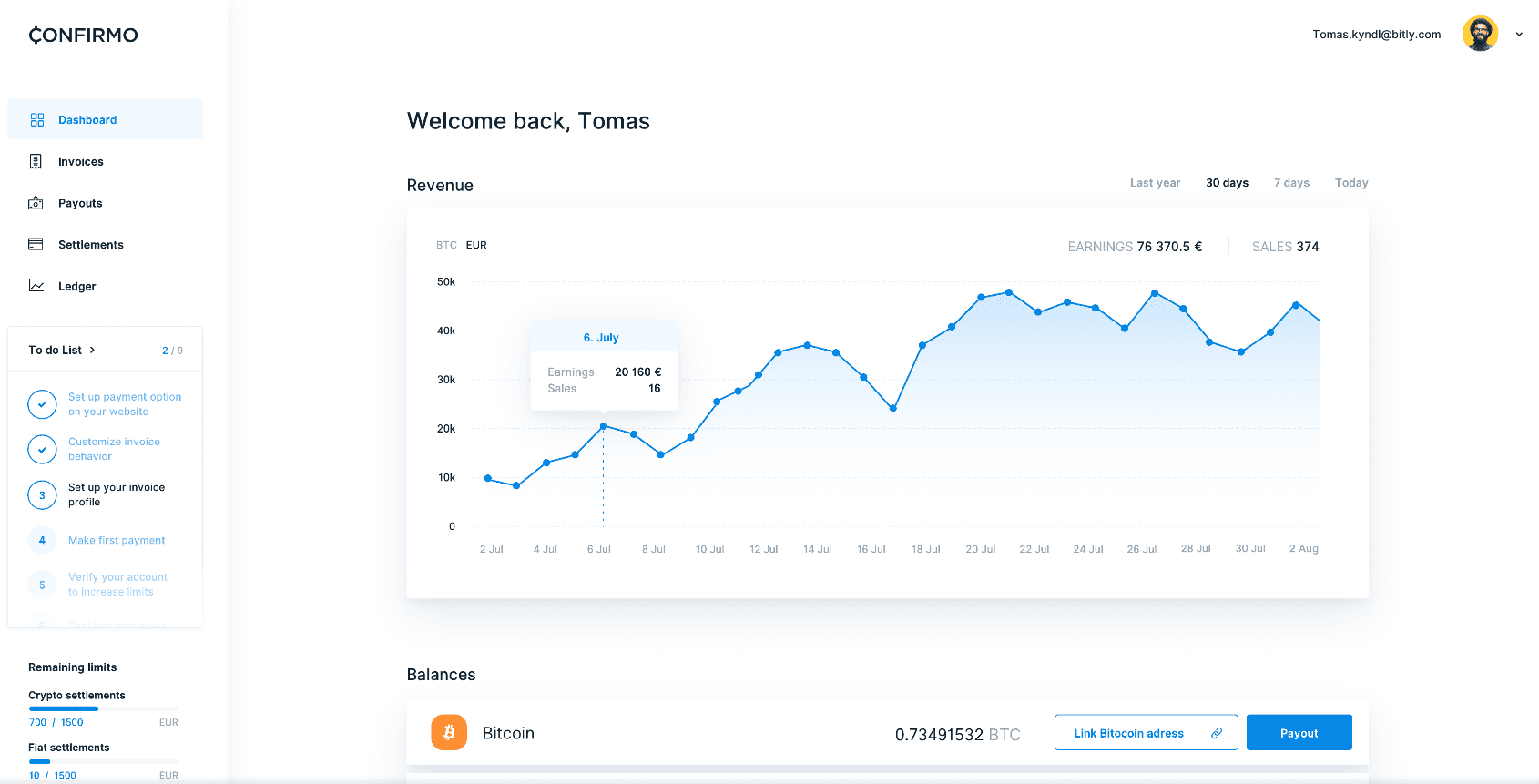1539x784 pixels.
Task: Click the Invoices document icon
Action: click(x=36, y=162)
